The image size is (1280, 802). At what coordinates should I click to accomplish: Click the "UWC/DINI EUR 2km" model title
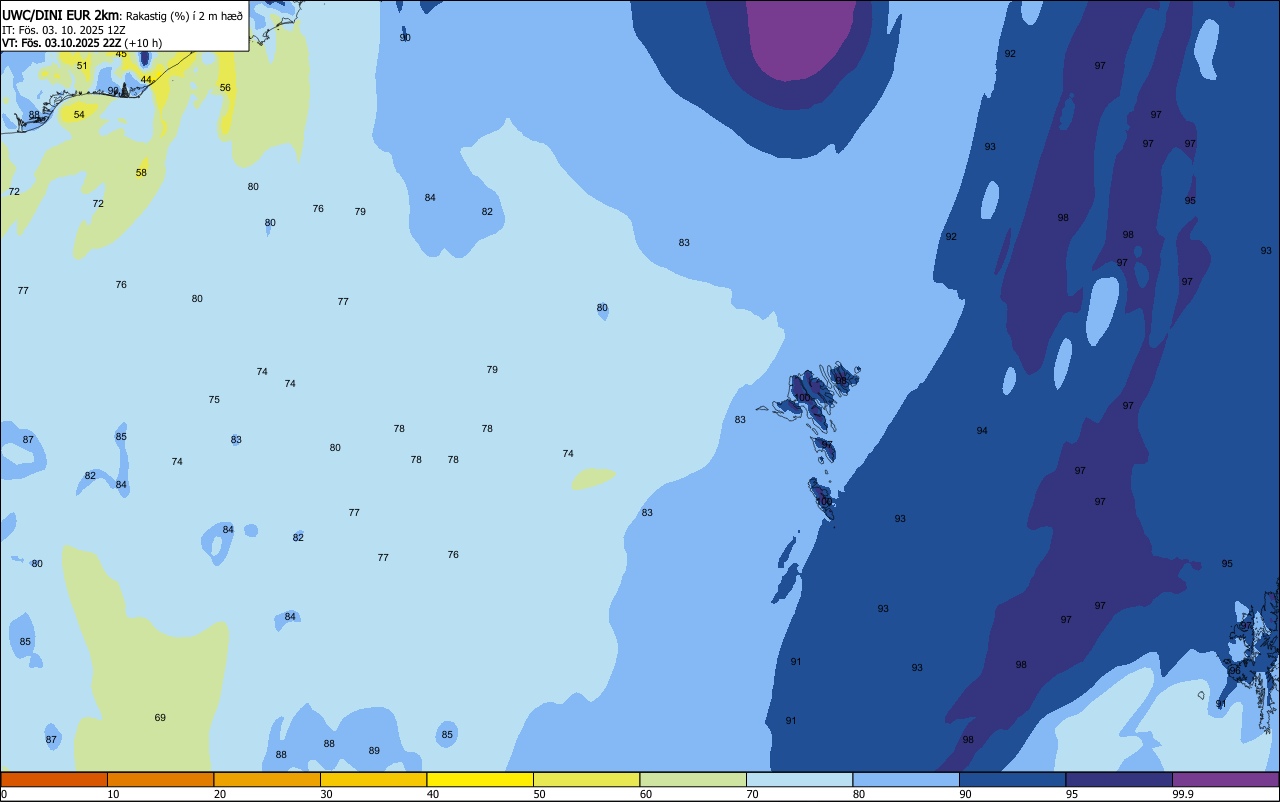coord(60,15)
